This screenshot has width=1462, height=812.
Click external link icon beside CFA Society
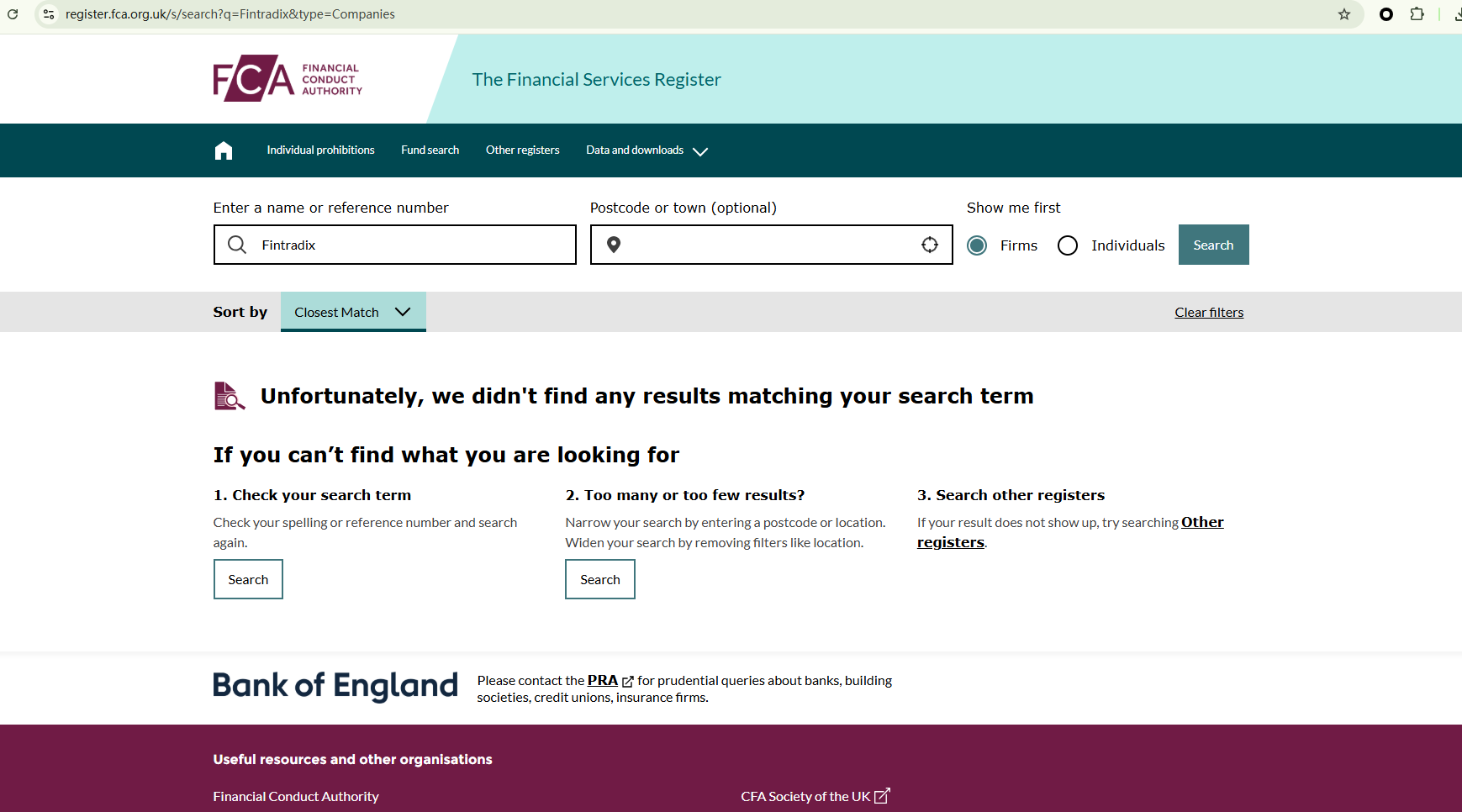[x=882, y=796]
